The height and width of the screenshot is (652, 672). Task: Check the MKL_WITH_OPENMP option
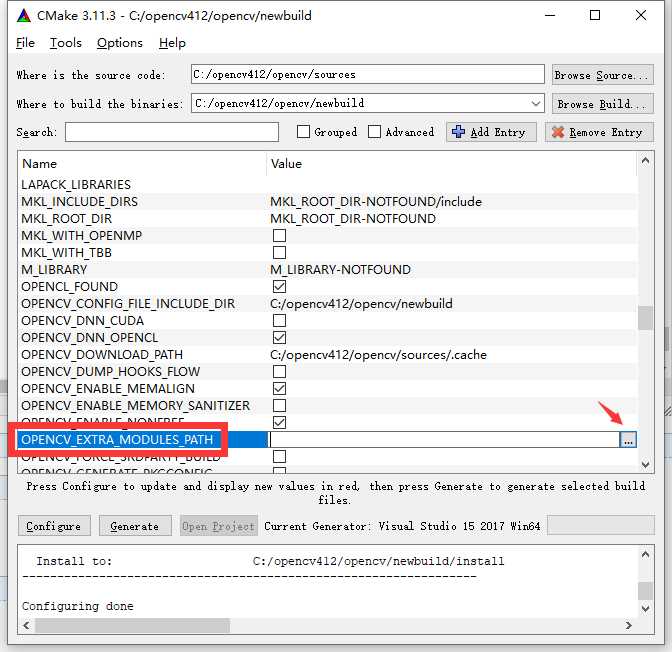point(279,235)
